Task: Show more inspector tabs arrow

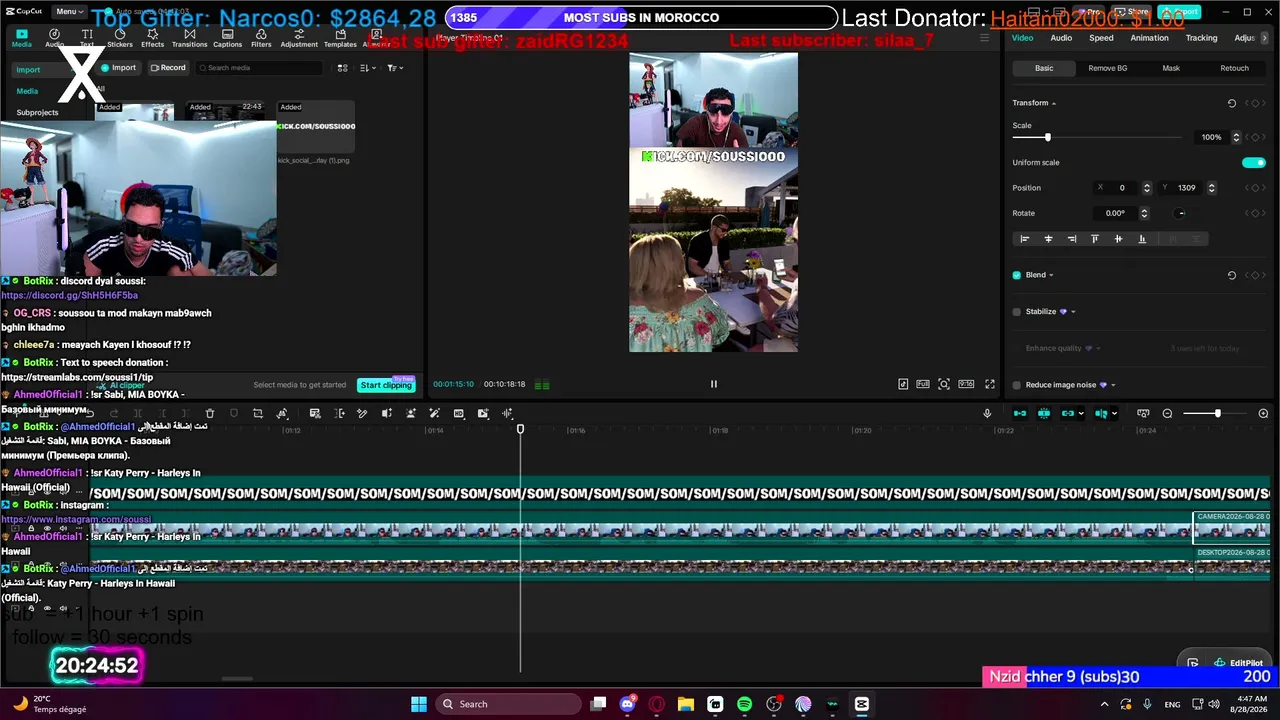Action: coord(1267,38)
